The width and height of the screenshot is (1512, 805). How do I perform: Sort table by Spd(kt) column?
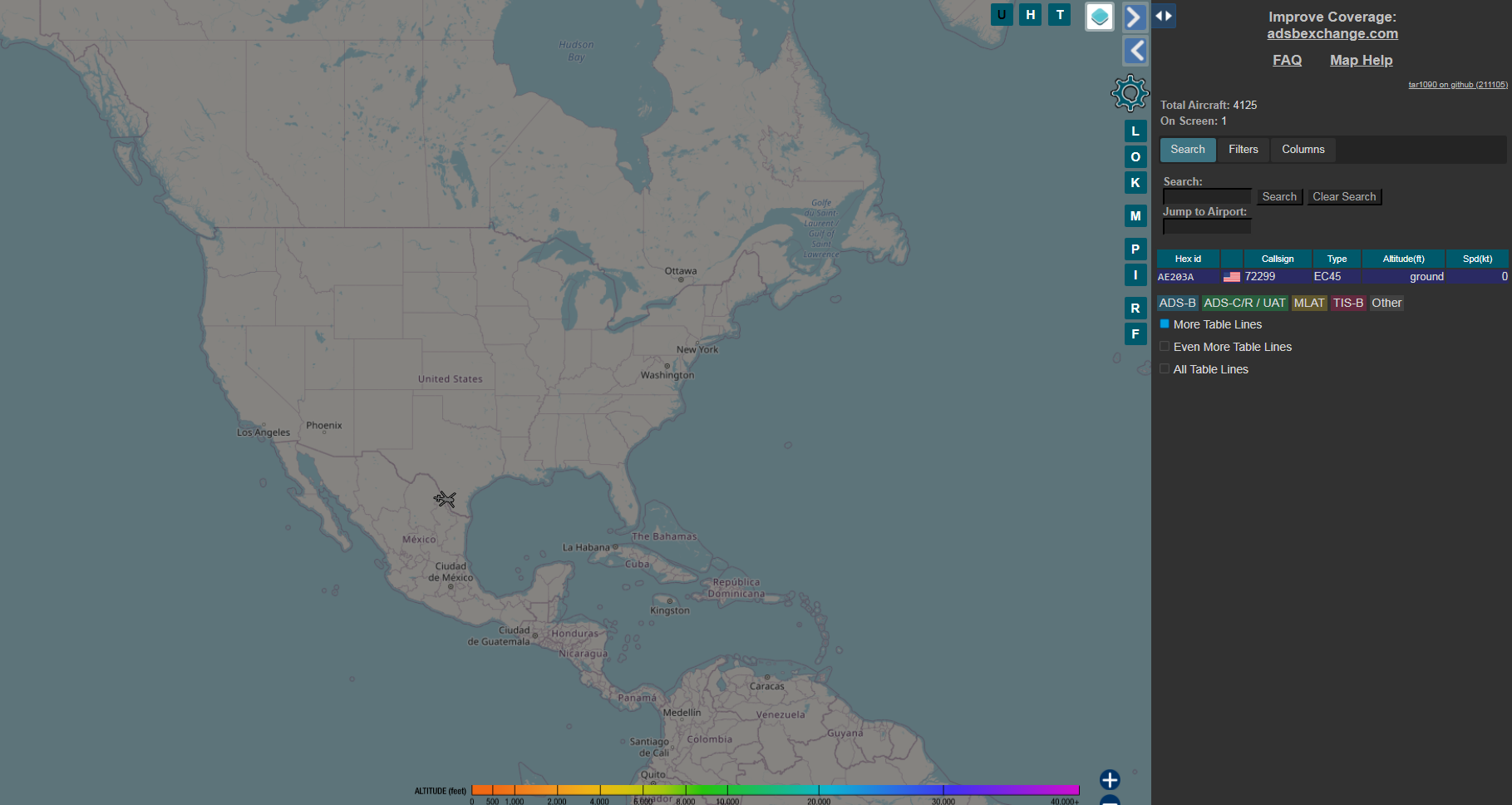click(x=1477, y=259)
